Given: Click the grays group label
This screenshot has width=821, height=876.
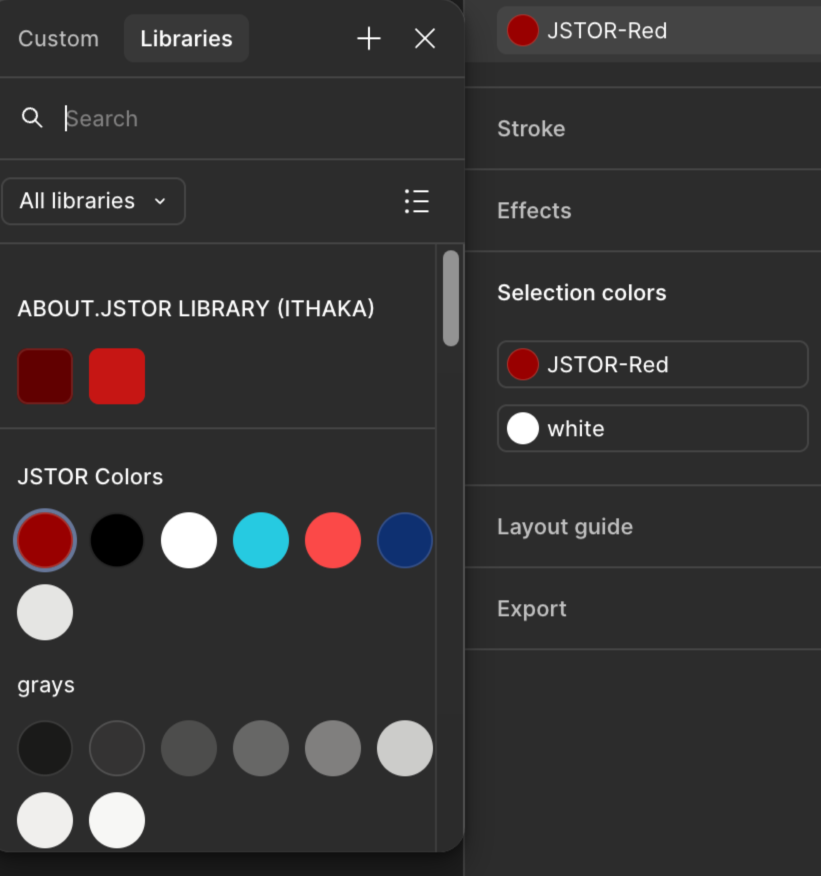Looking at the screenshot, I should pyautogui.click(x=46, y=685).
